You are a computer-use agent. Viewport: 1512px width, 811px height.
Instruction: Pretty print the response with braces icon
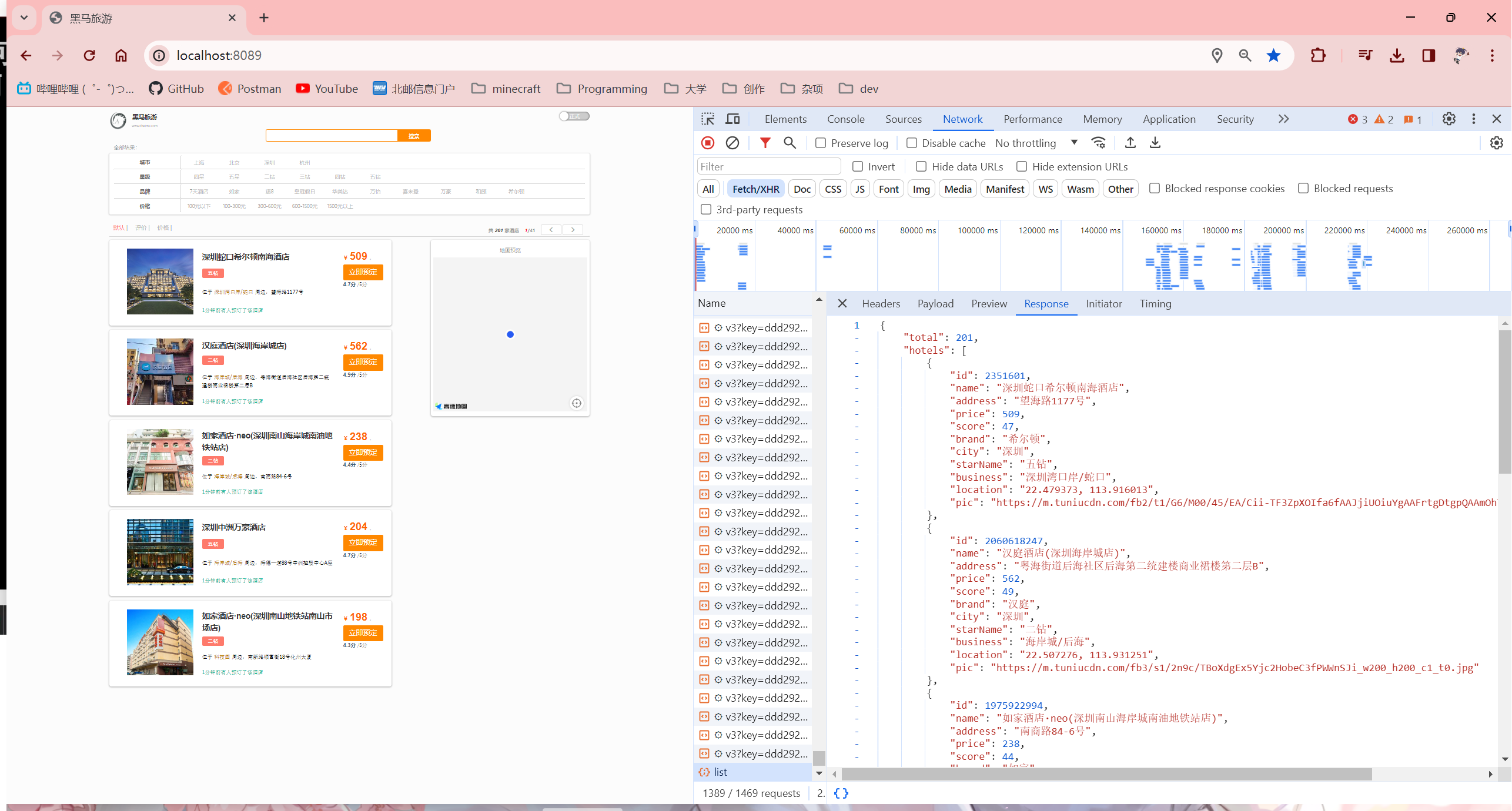(841, 793)
